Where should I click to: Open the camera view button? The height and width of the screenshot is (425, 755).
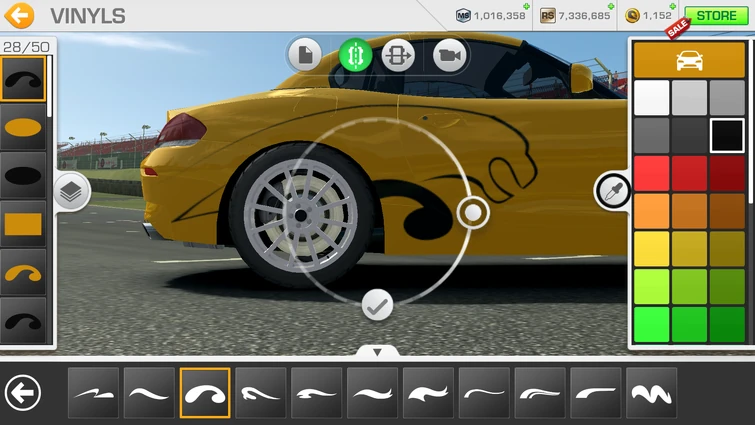[449, 55]
